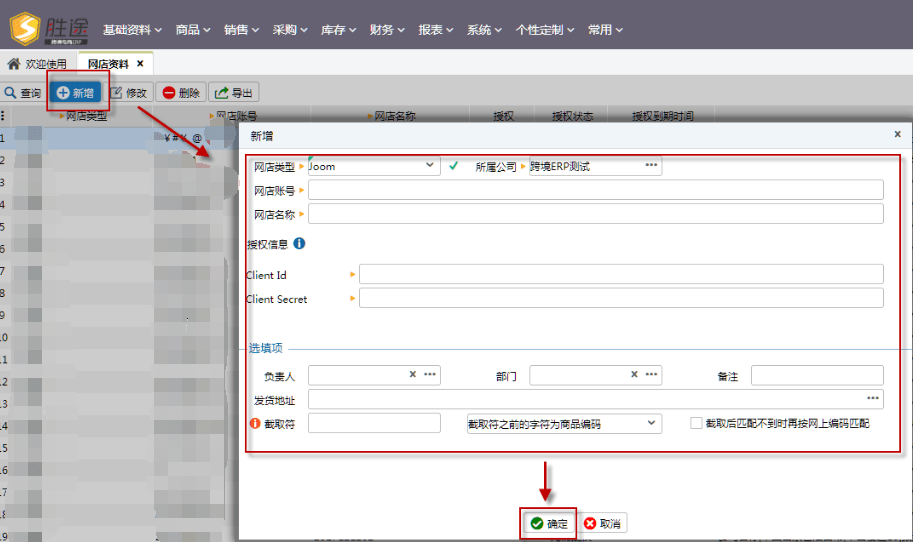
Task: Clear the 负责人 field with its X icon
Action: tap(412, 374)
